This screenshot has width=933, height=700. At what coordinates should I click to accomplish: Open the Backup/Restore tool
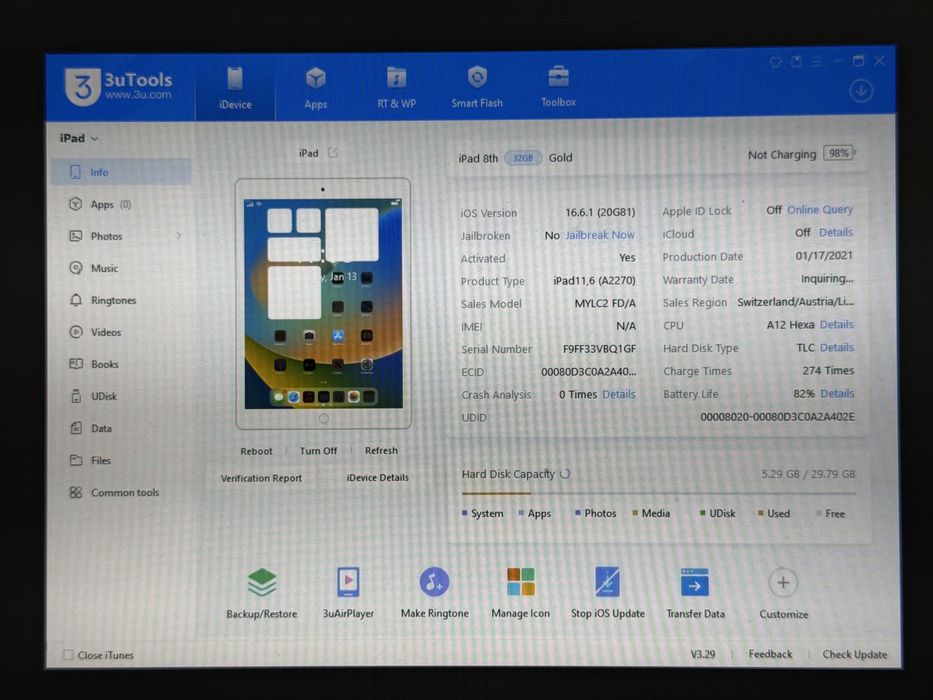(262, 592)
